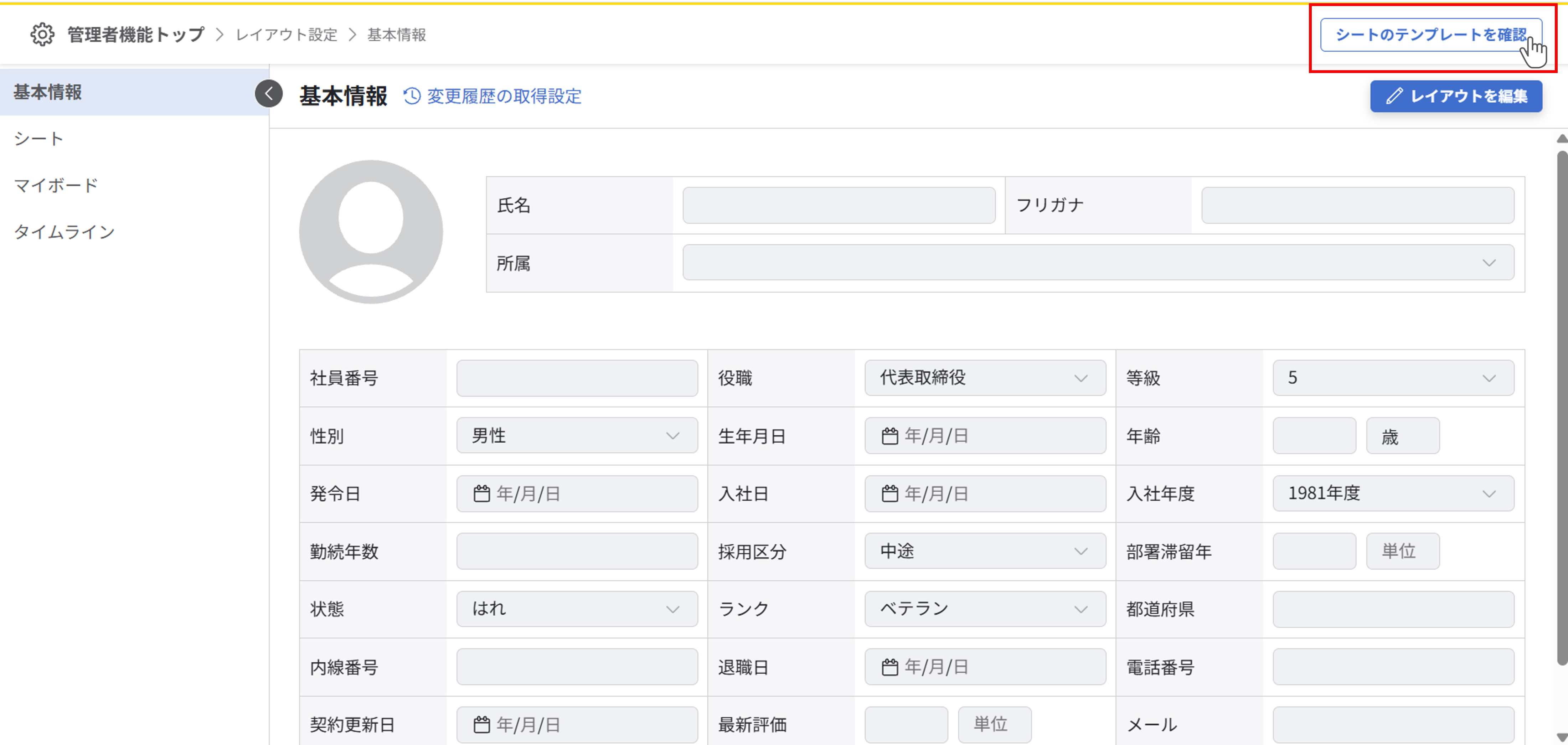Click the default profile avatar image
The width and height of the screenshot is (1568, 745).
point(371,232)
